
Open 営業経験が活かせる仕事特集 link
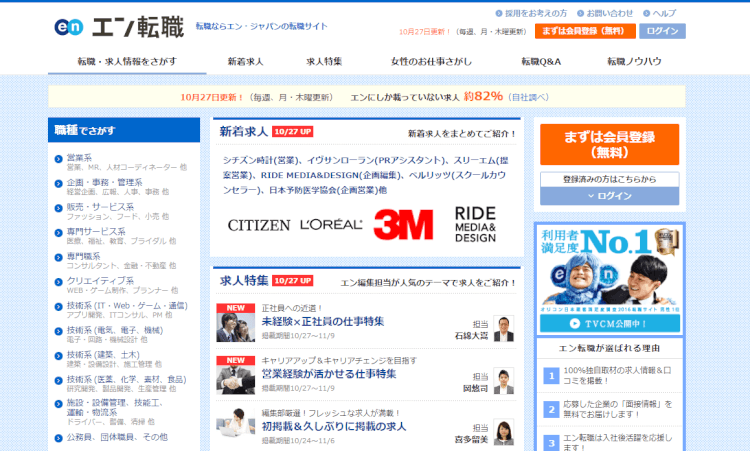(x=329, y=374)
